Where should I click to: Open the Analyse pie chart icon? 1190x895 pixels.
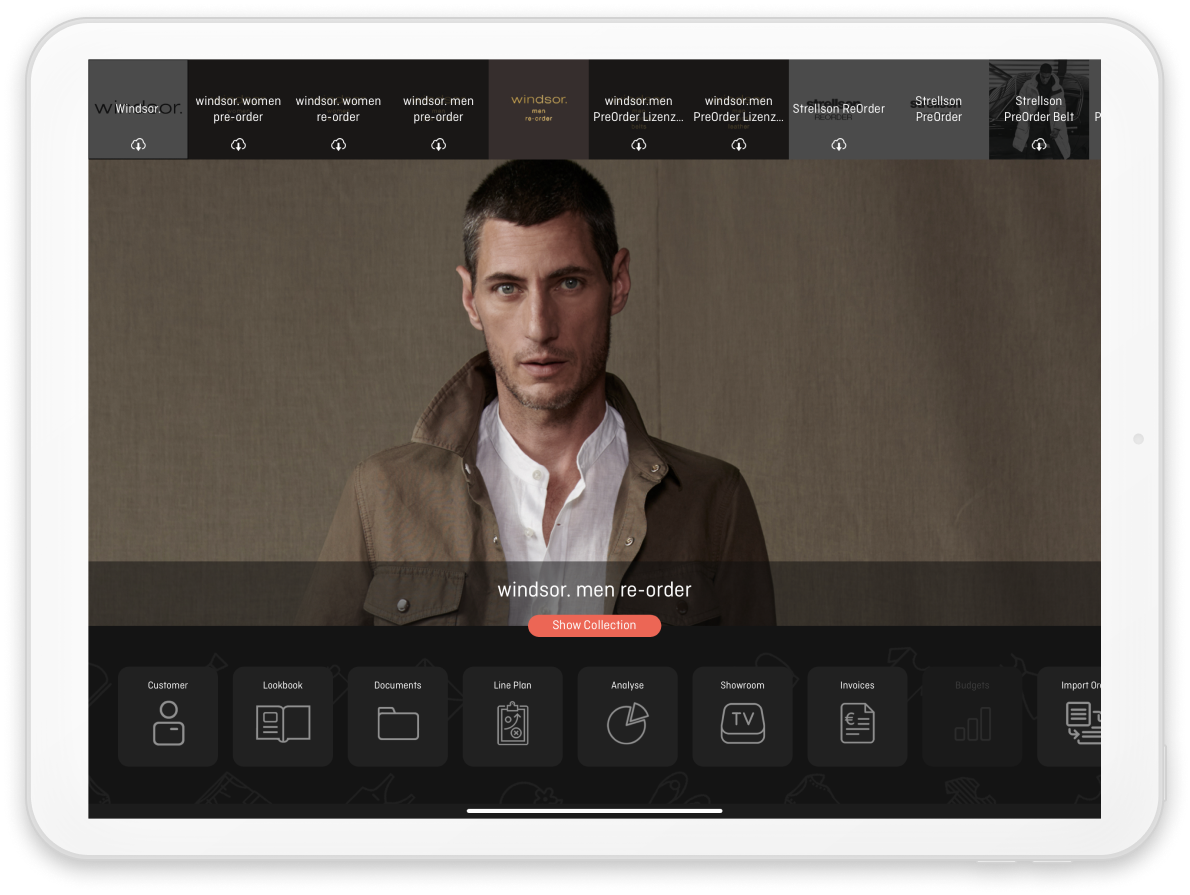pos(628,723)
